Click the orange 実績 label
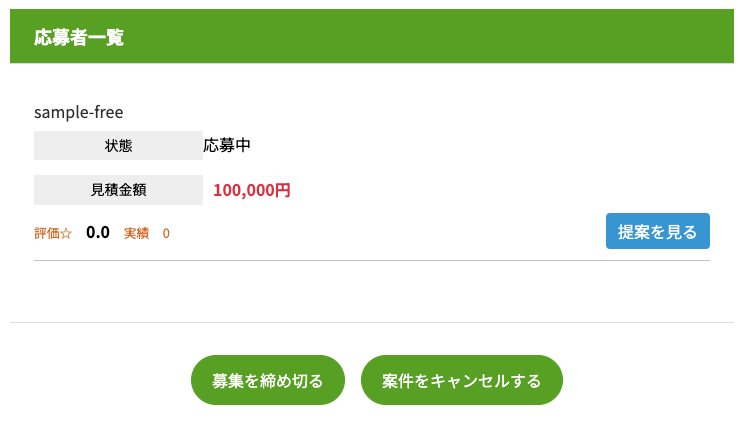Screen dimensions: 747x422 pos(136,233)
